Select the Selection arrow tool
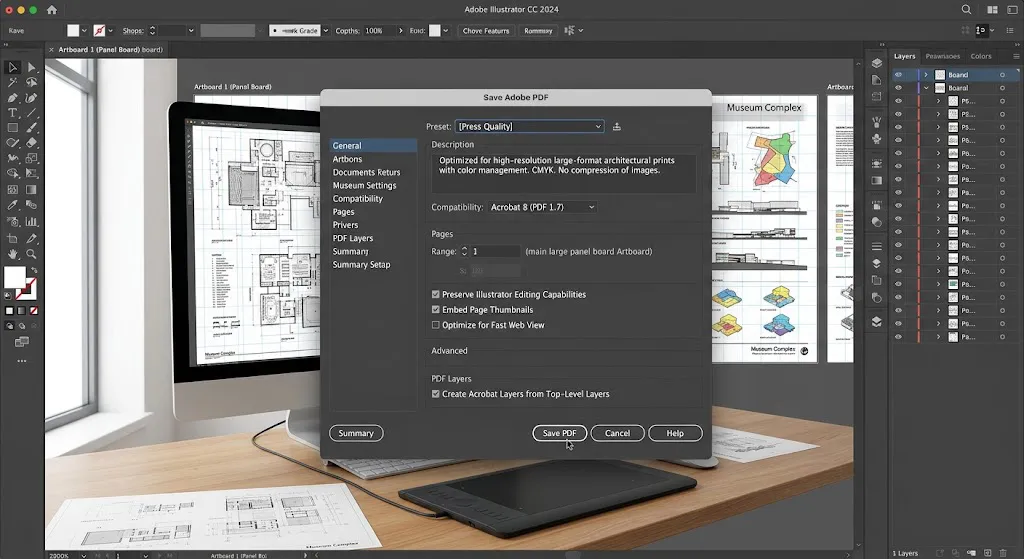Viewport: 1024px width, 559px height. click(12, 67)
